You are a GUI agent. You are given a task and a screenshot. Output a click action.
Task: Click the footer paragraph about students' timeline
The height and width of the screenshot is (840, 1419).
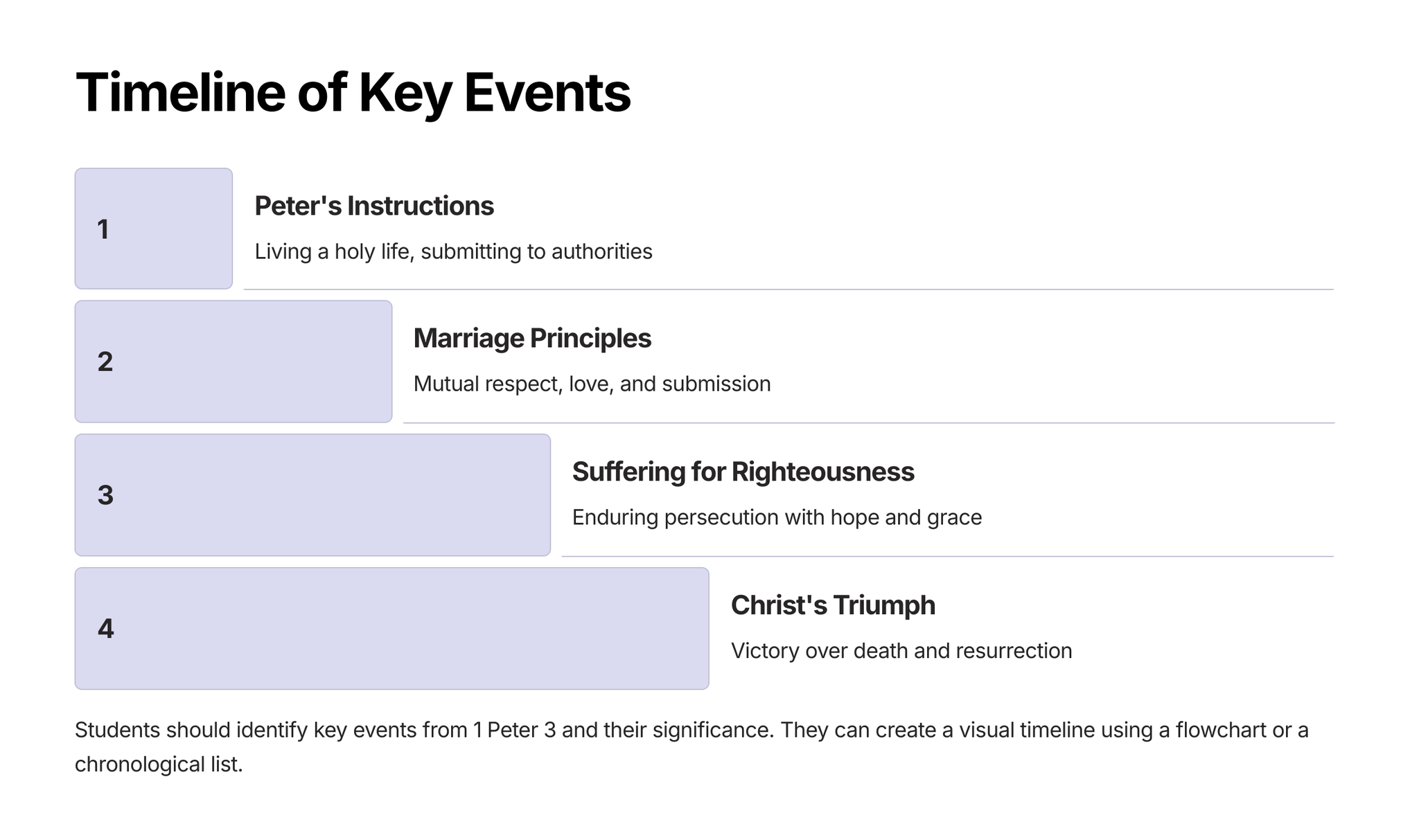(x=691, y=731)
